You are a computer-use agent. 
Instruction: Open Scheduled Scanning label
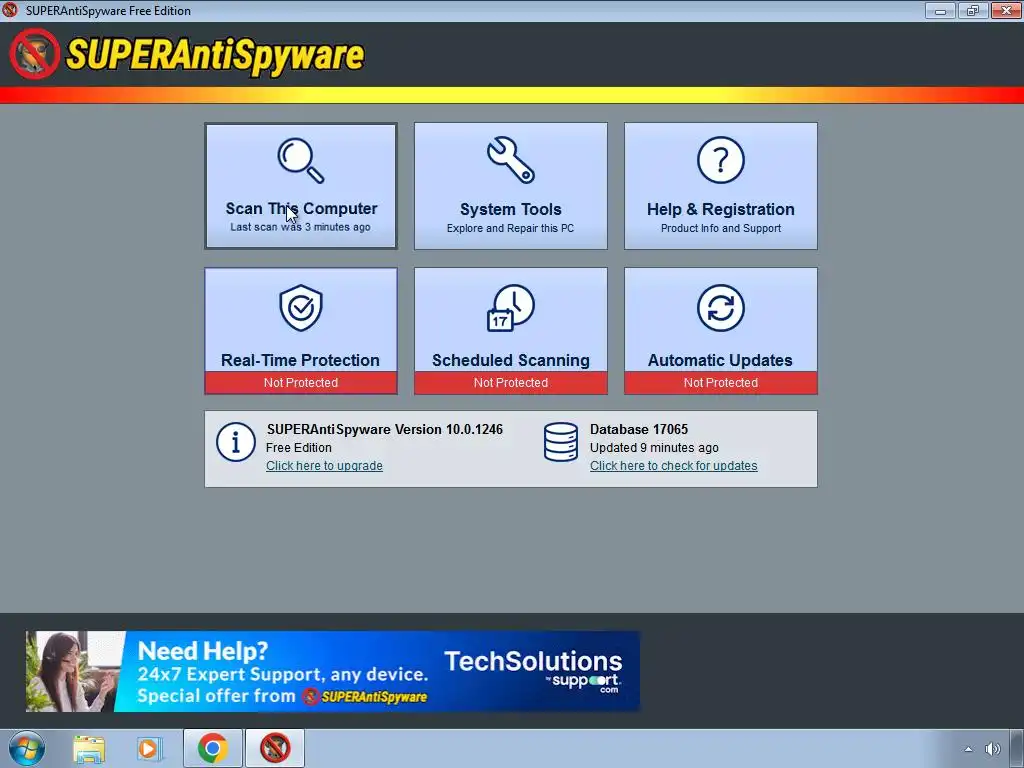tap(511, 360)
